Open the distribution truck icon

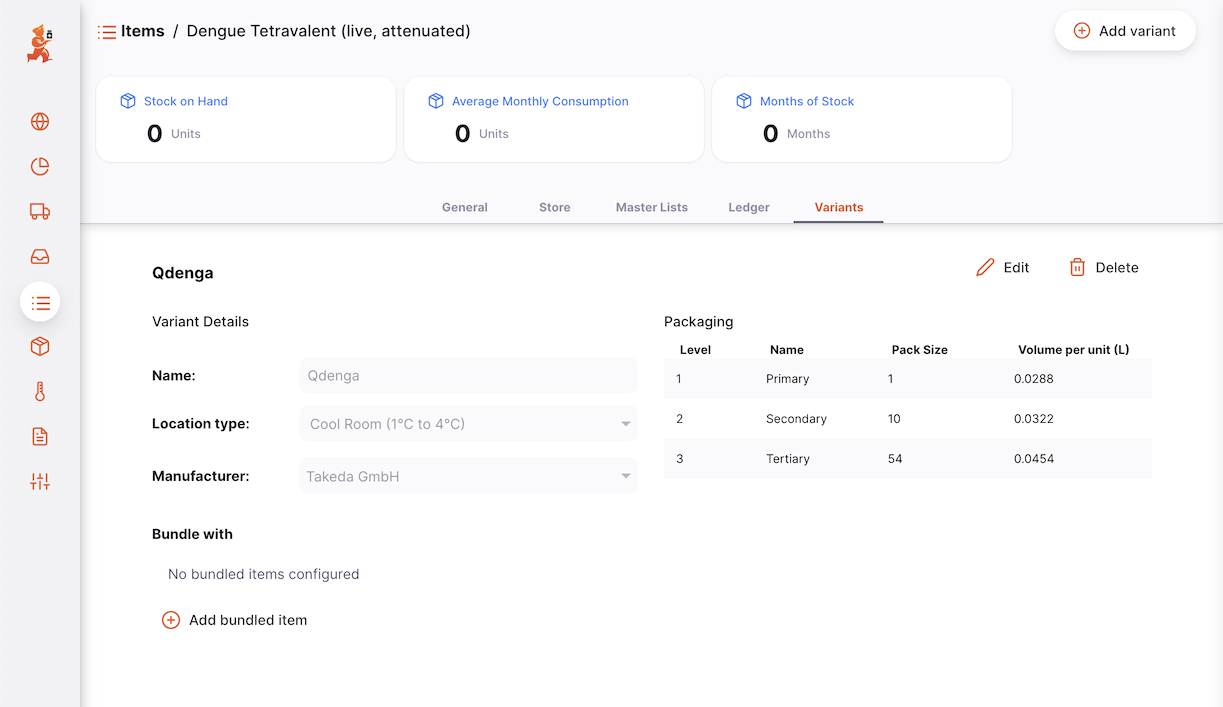tap(40, 212)
